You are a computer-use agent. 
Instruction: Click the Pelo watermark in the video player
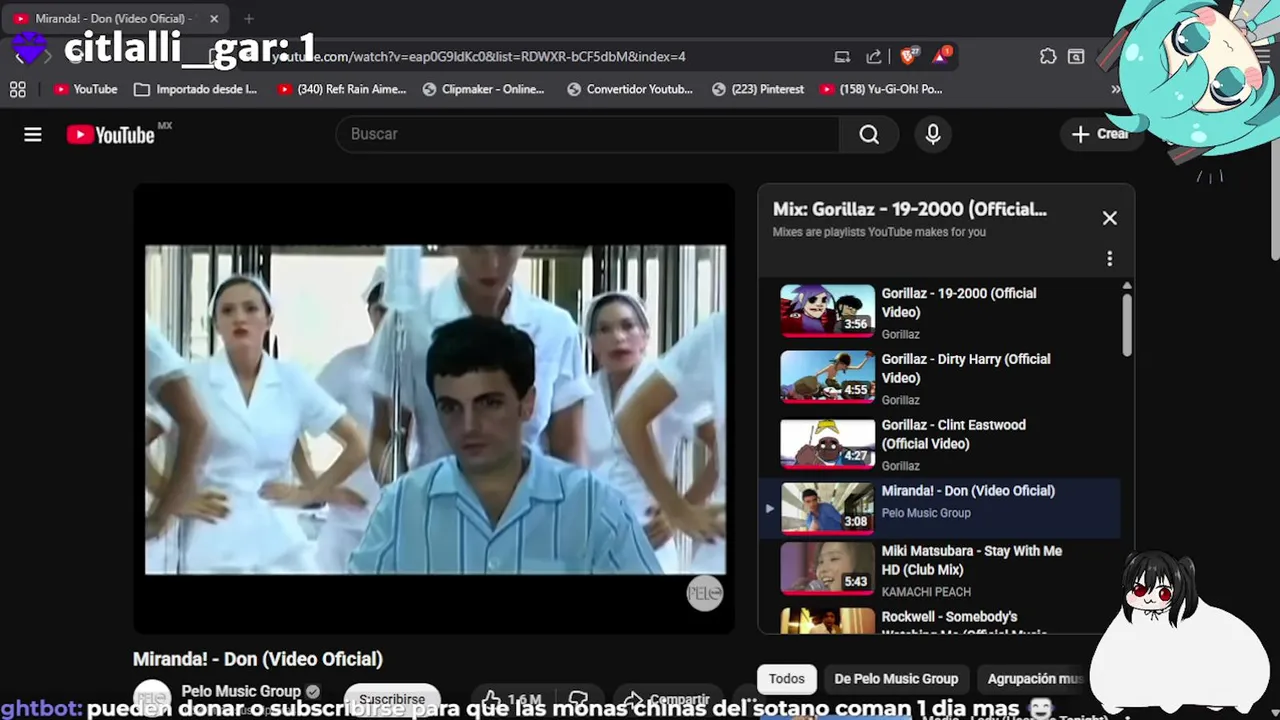(704, 594)
